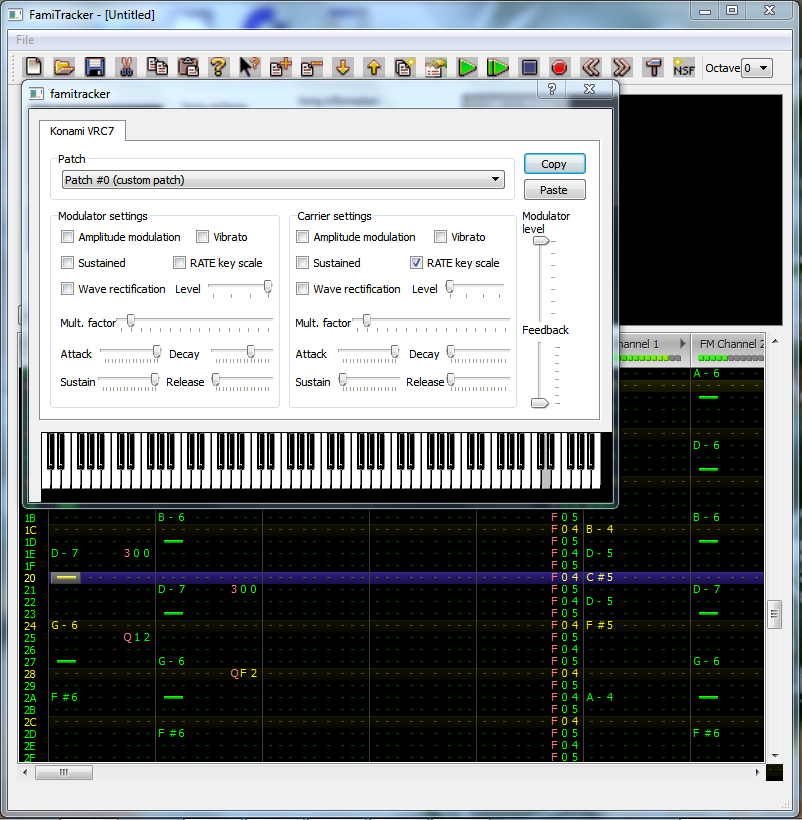Select the Konami VRC7 tab
The image size is (802, 820).
point(83,131)
